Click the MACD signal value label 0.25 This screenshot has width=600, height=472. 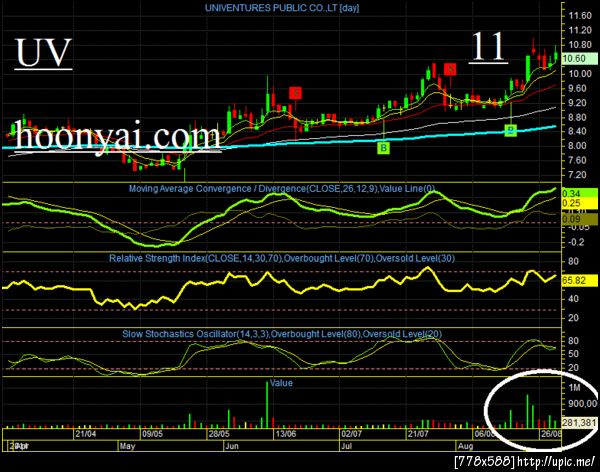click(579, 203)
